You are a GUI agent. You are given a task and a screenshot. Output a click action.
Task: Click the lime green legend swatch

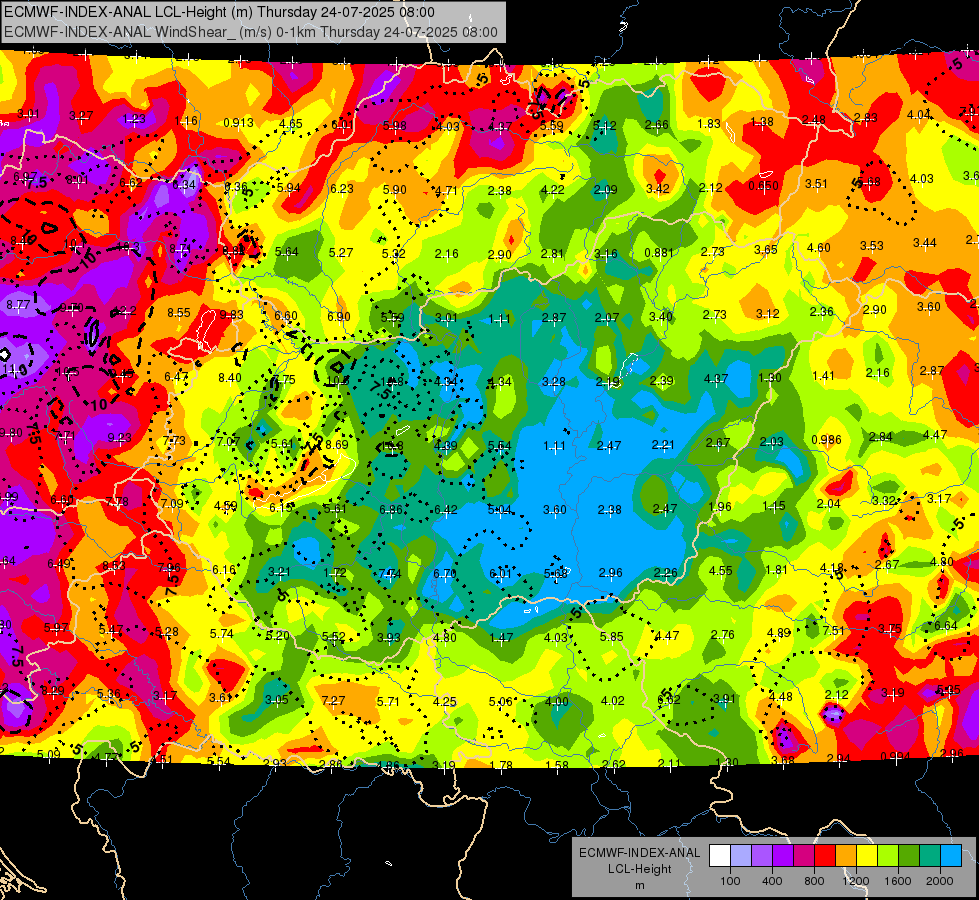point(887,856)
